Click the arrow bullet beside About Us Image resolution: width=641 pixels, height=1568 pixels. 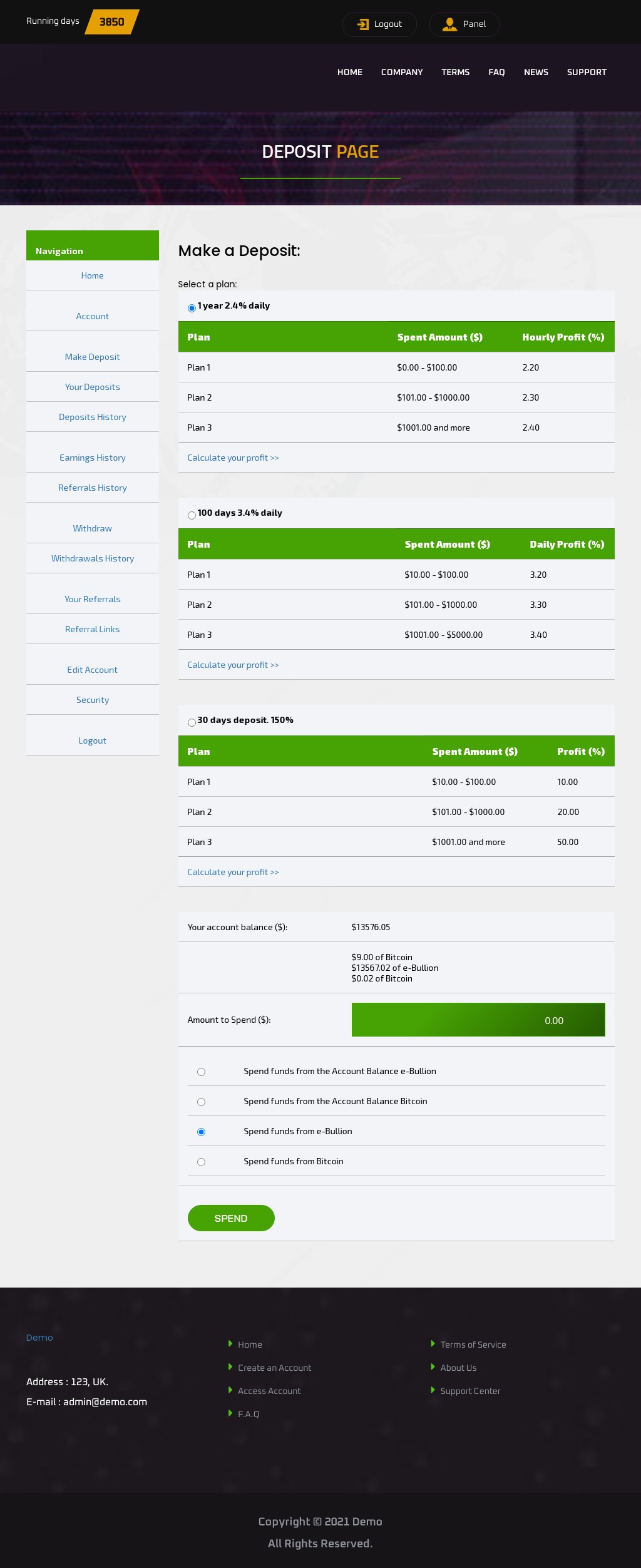433,1366
